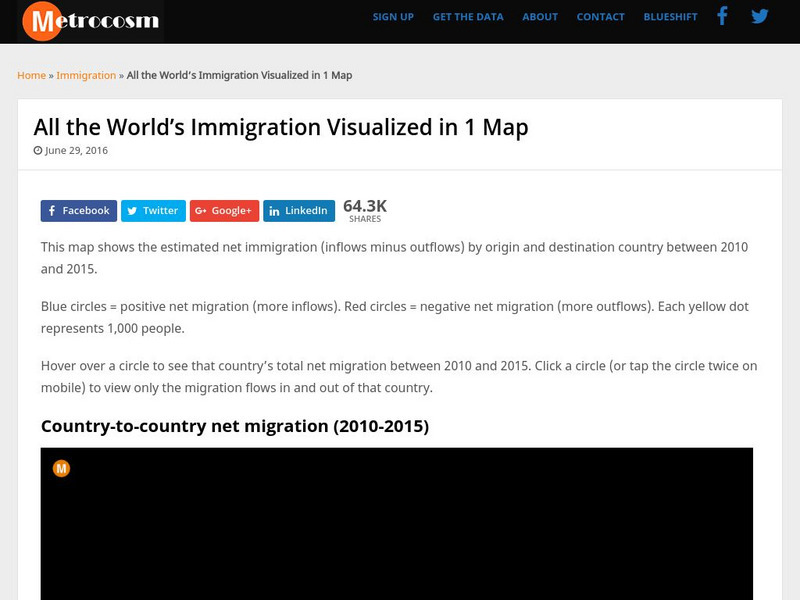Open GET THE DATA in the navigation

click(467, 17)
